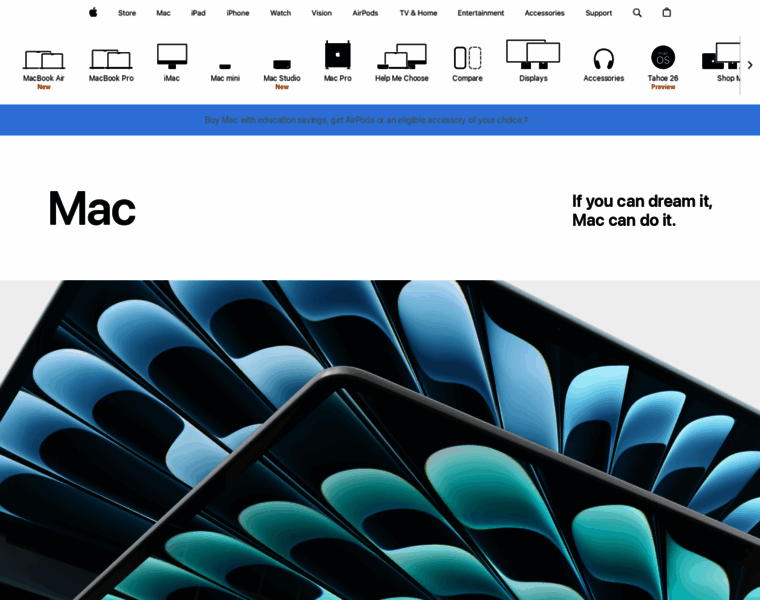This screenshot has height=600, width=760.
Task: Select the Mac Pro tower icon
Action: [338, 55]
